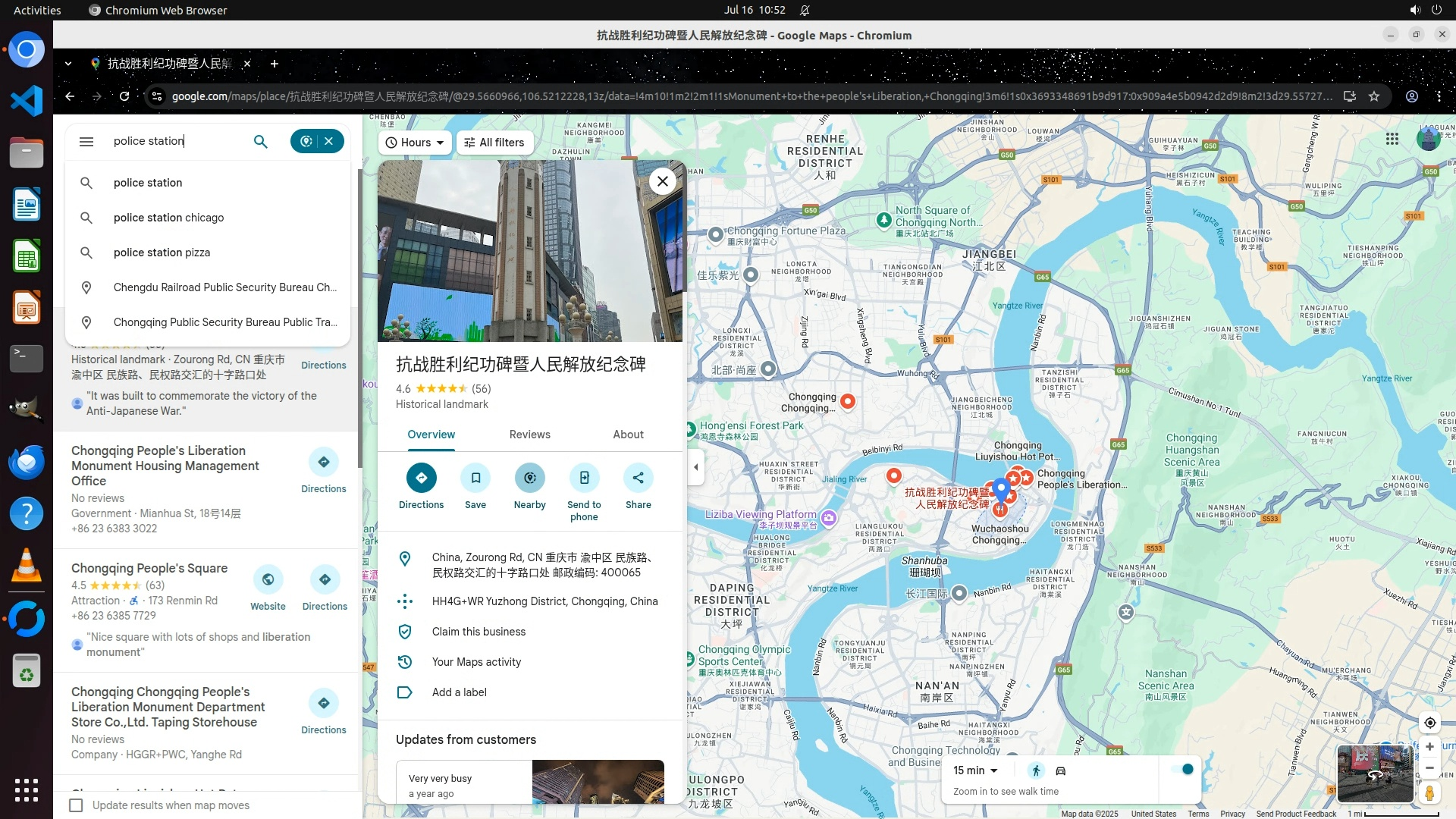Check Update results when map moves
The image size is (1456, 819).
click(x=76, y=805)
